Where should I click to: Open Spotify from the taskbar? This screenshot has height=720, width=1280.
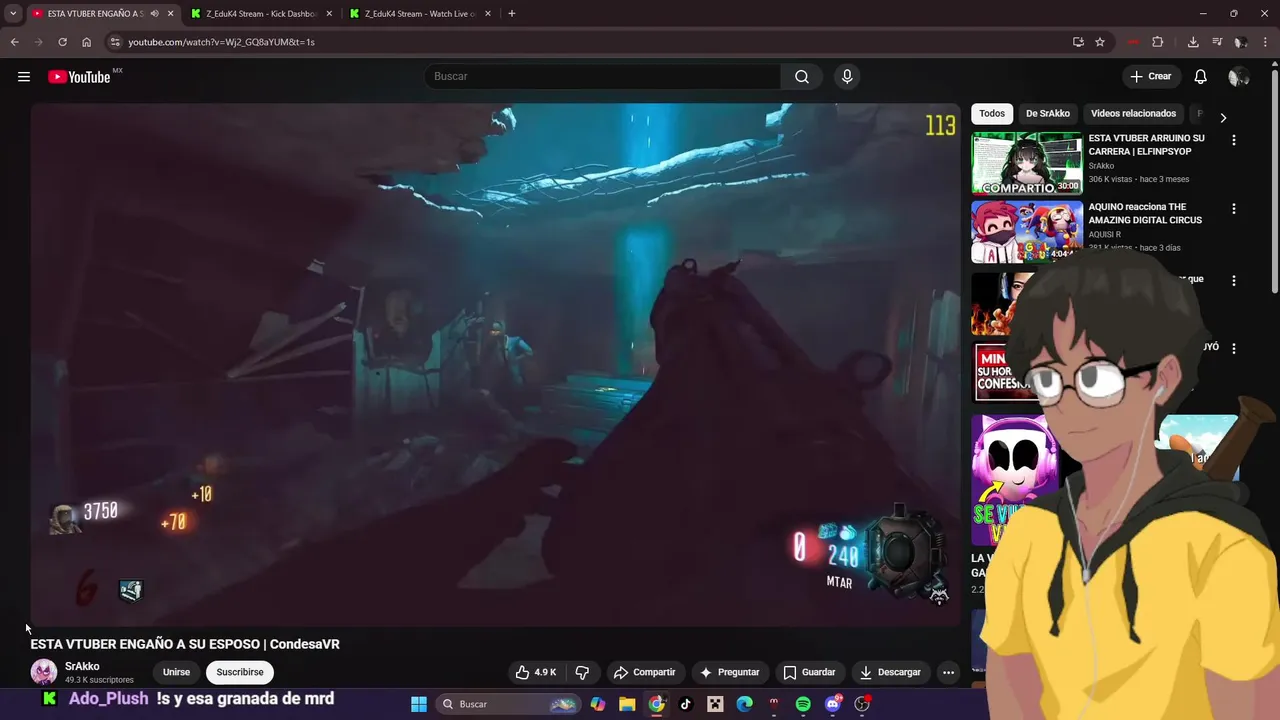click(803, 704)
